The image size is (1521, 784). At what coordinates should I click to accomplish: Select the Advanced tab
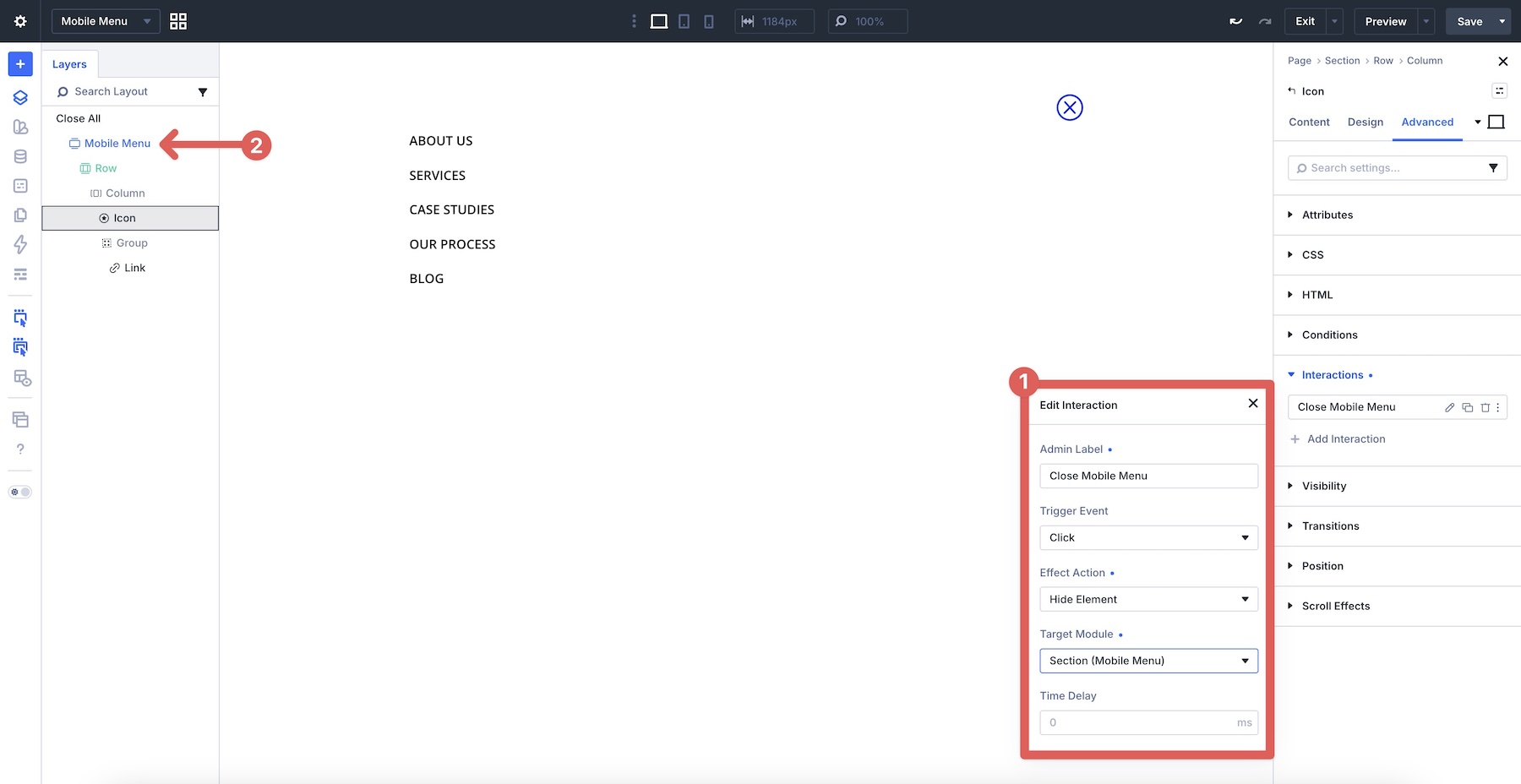[x=1427, y=122]
